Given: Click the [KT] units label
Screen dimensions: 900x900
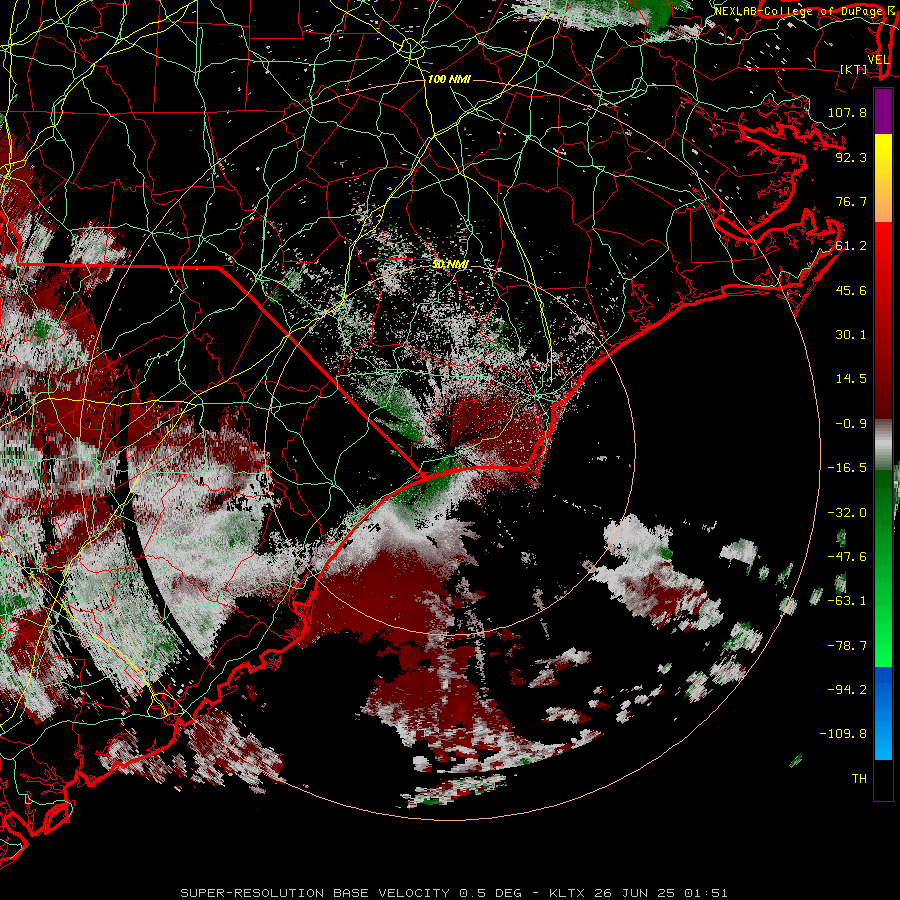Looking at the screenshot, I should click(854, 69).
